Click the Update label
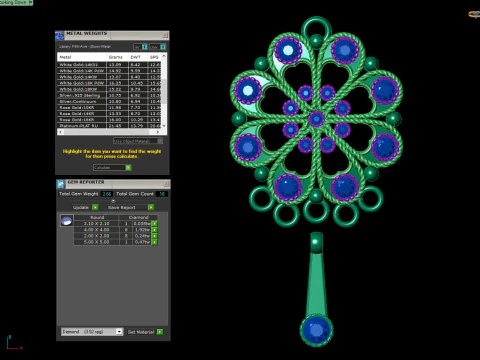 point(81,207)
